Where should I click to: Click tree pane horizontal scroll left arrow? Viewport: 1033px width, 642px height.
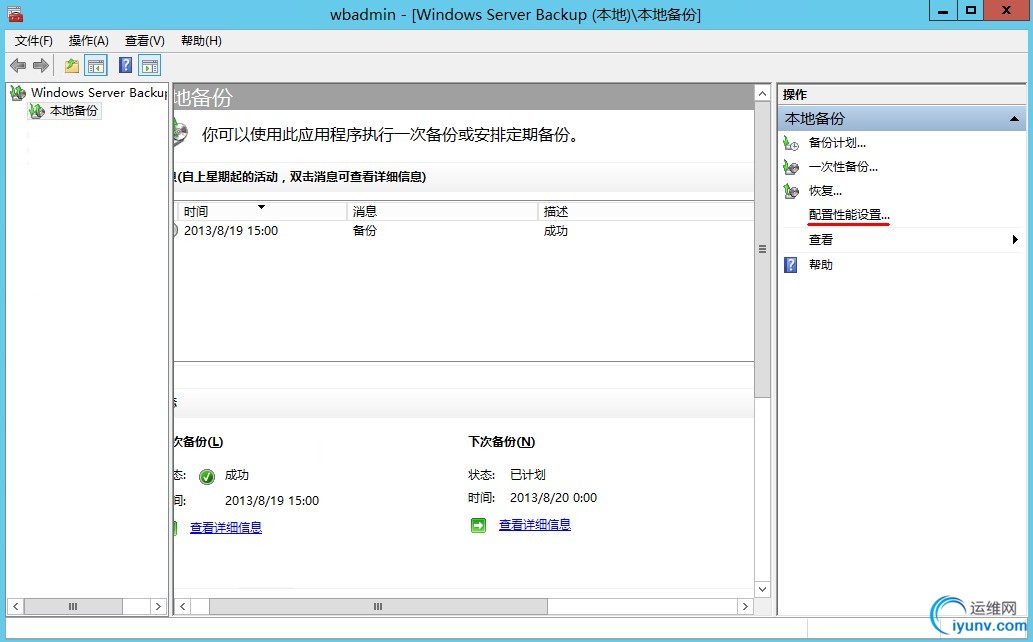16,606
